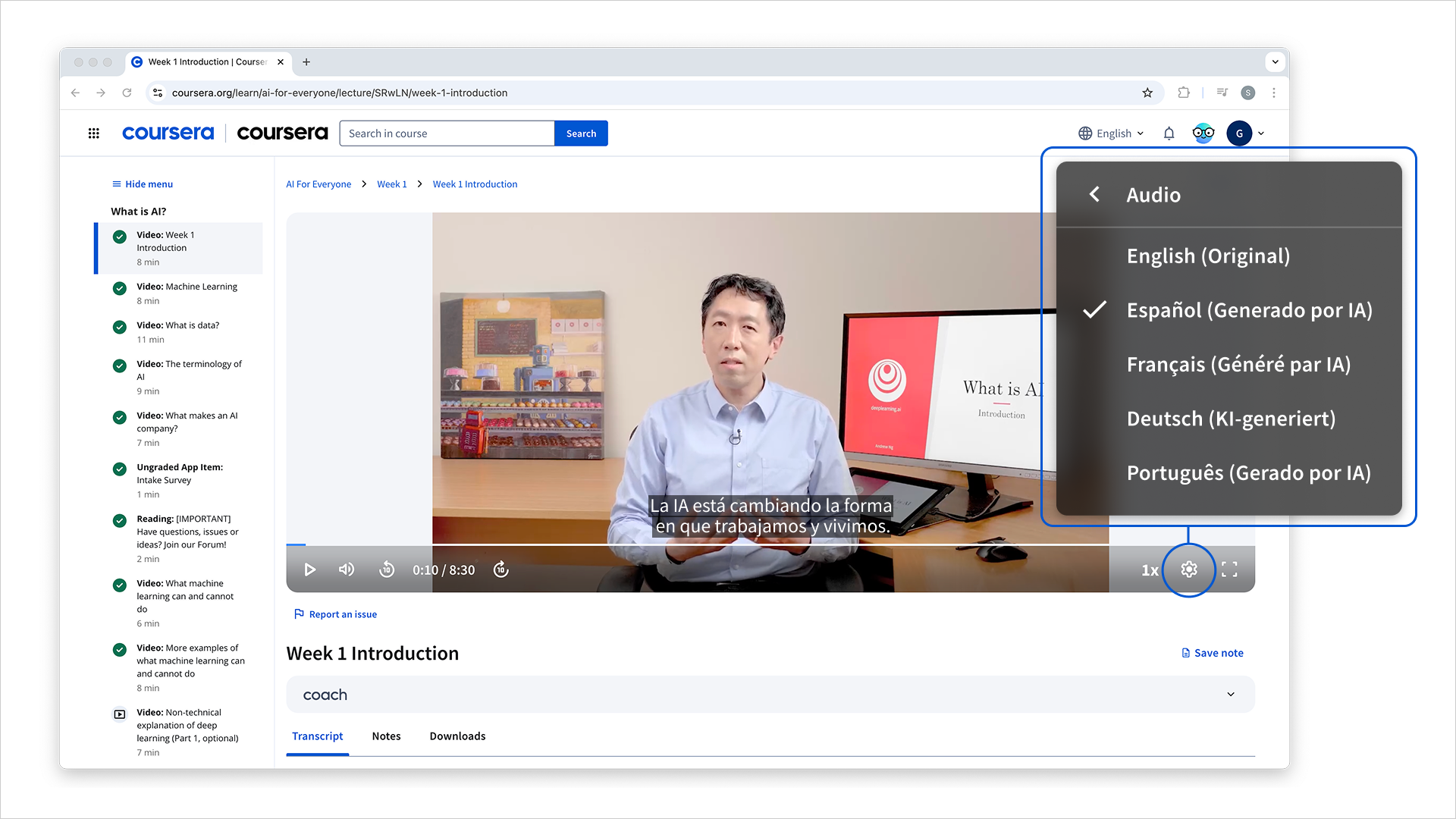Choose Deutsch (KI-generiert) audio option

[1231, 418]
